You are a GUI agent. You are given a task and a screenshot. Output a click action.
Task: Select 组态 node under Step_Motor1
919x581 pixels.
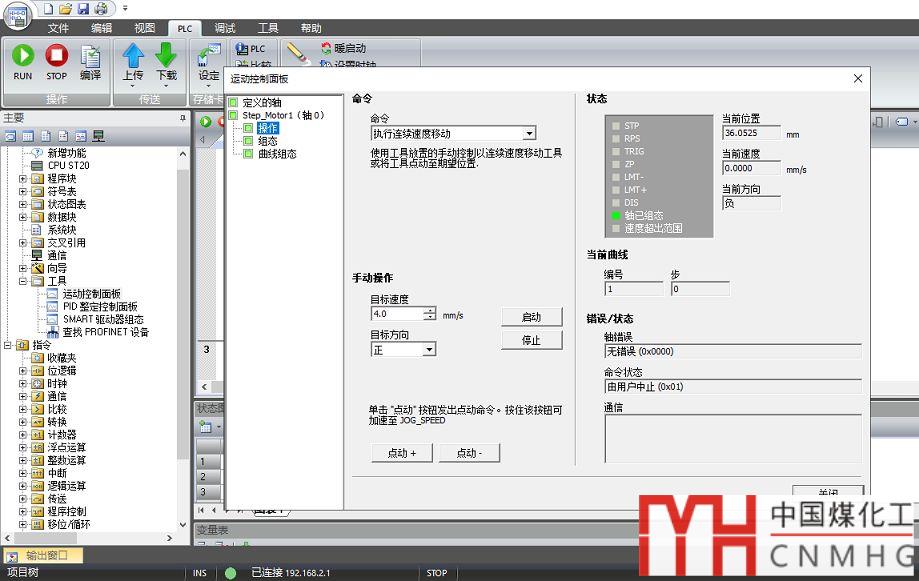[x=267, y=141]
